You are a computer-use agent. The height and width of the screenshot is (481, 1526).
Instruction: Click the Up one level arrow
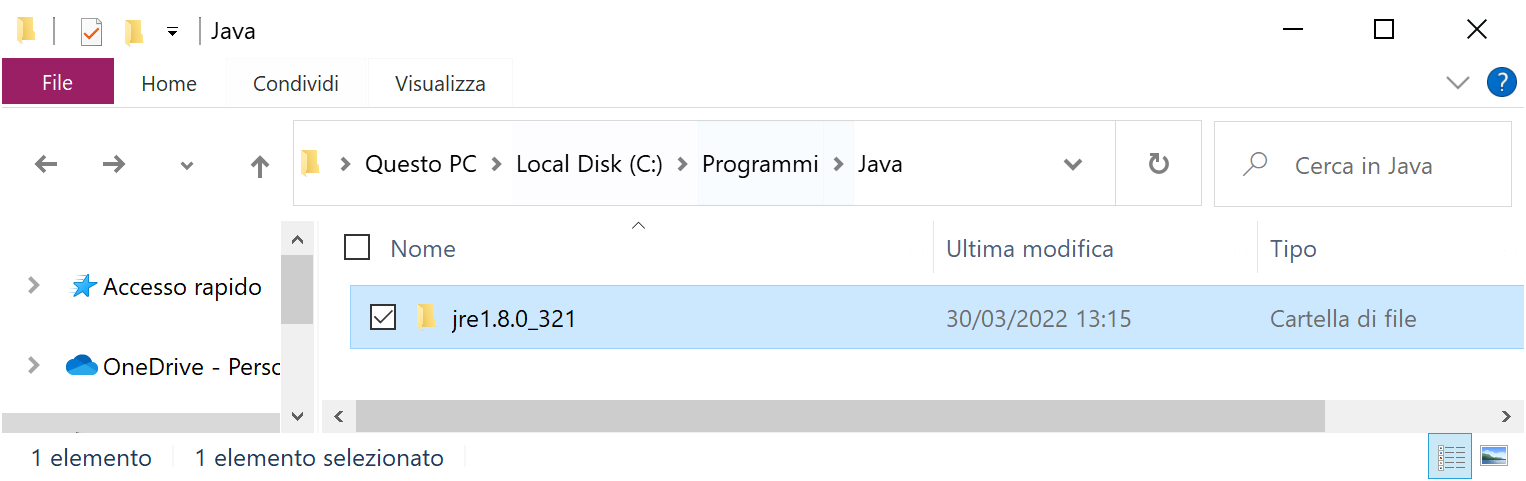[x=260, y=165]
